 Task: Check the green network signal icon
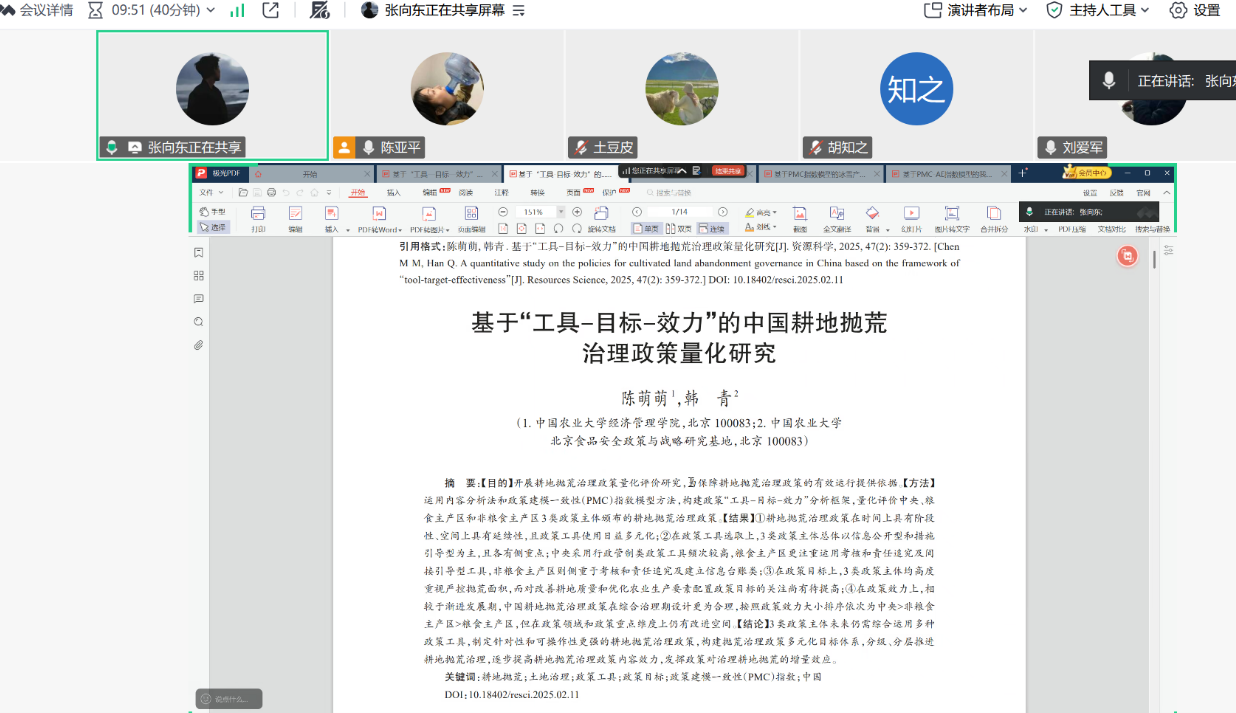pyautogui.click(x=237, y=10)
